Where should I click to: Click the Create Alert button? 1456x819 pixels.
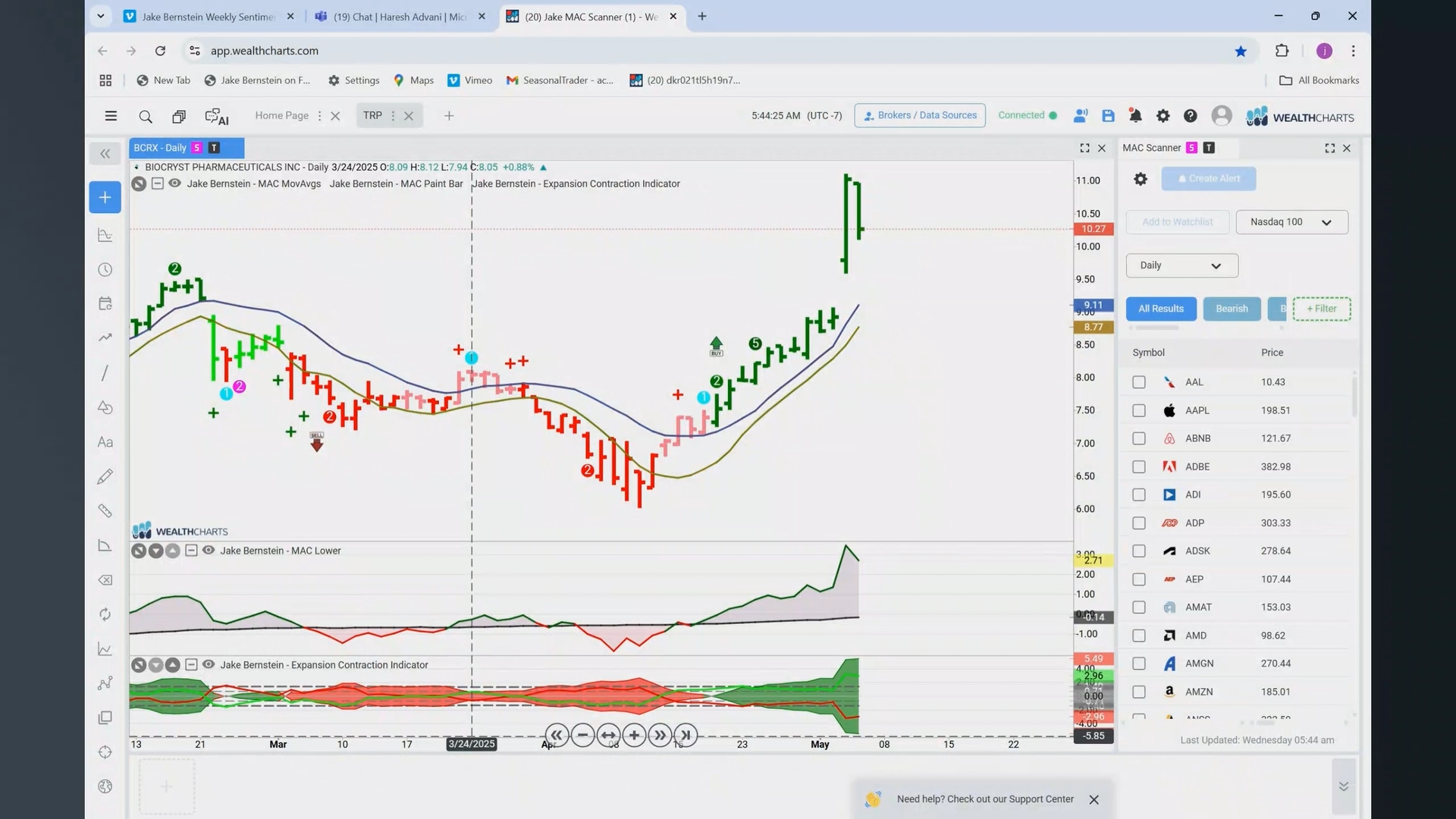coord(1208,179)
